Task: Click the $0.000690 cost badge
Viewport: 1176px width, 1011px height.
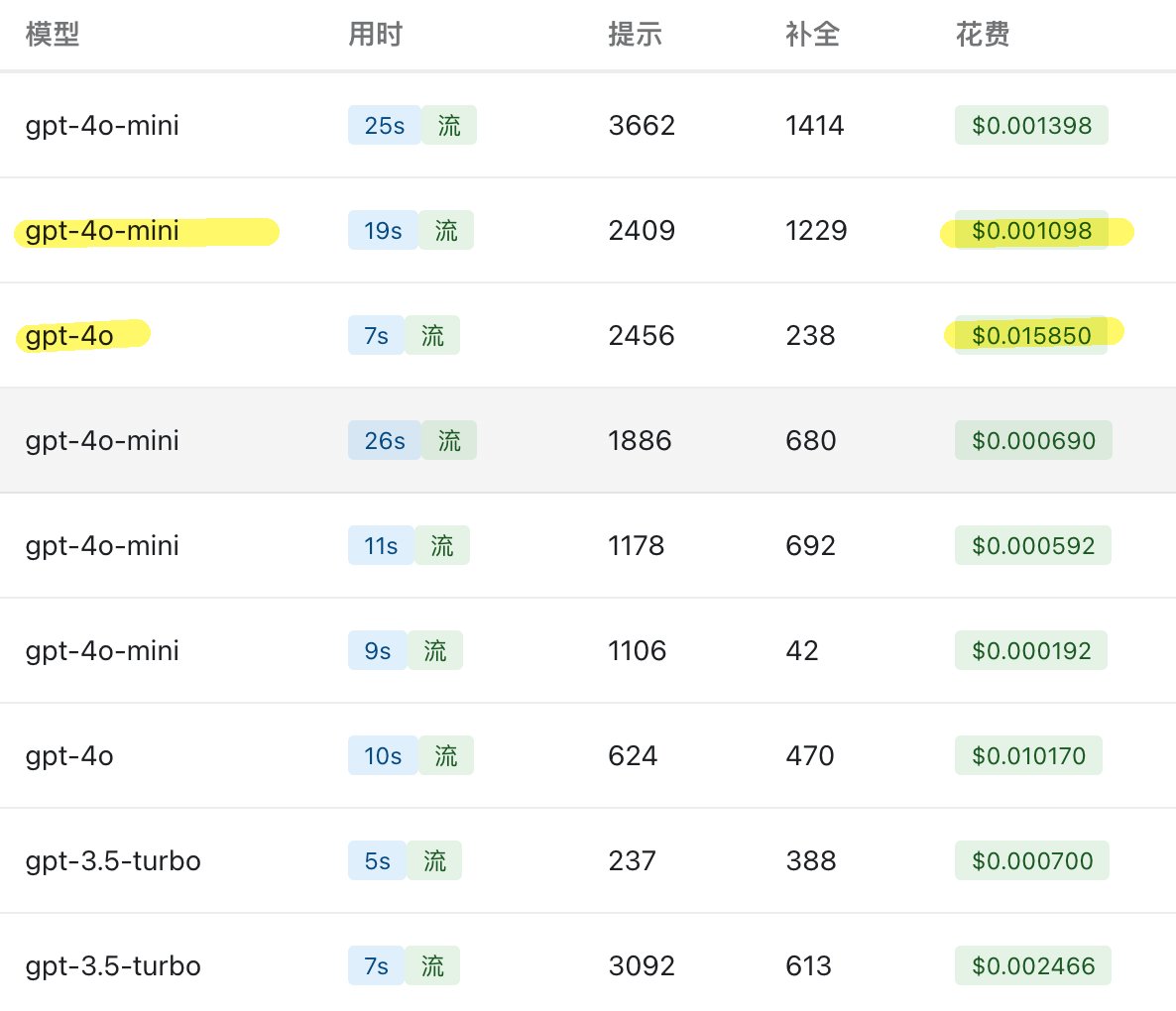Action: [x=1033, y=440]
